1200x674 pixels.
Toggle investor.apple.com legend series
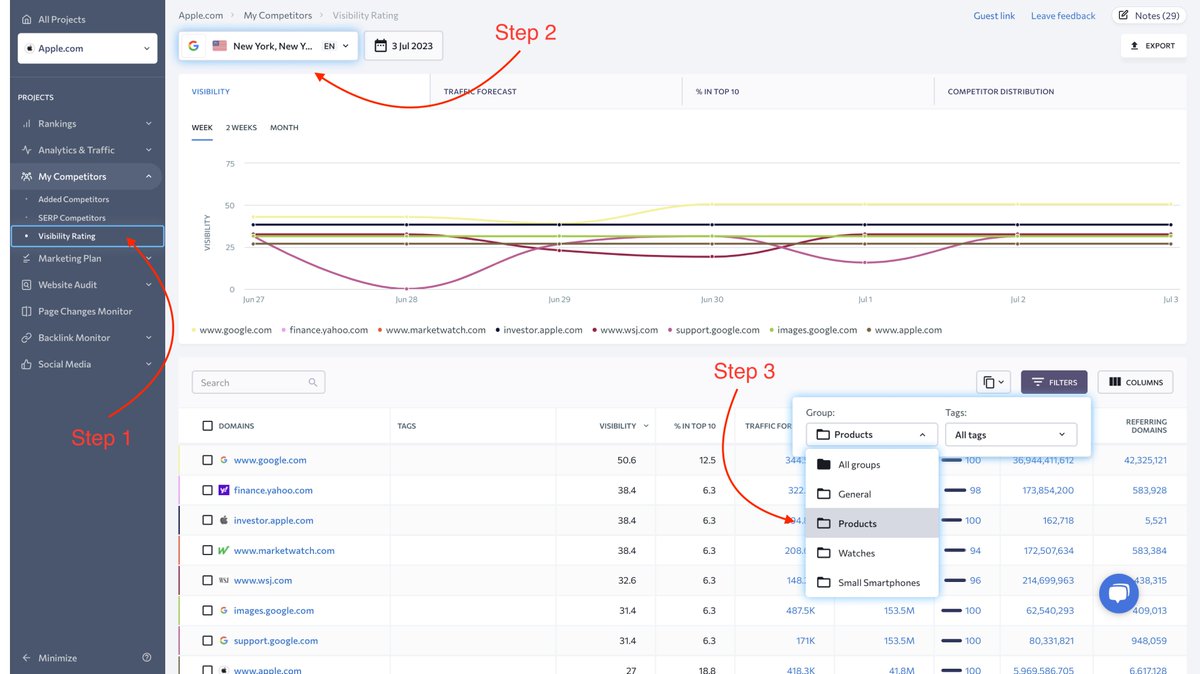pos(539,330)
